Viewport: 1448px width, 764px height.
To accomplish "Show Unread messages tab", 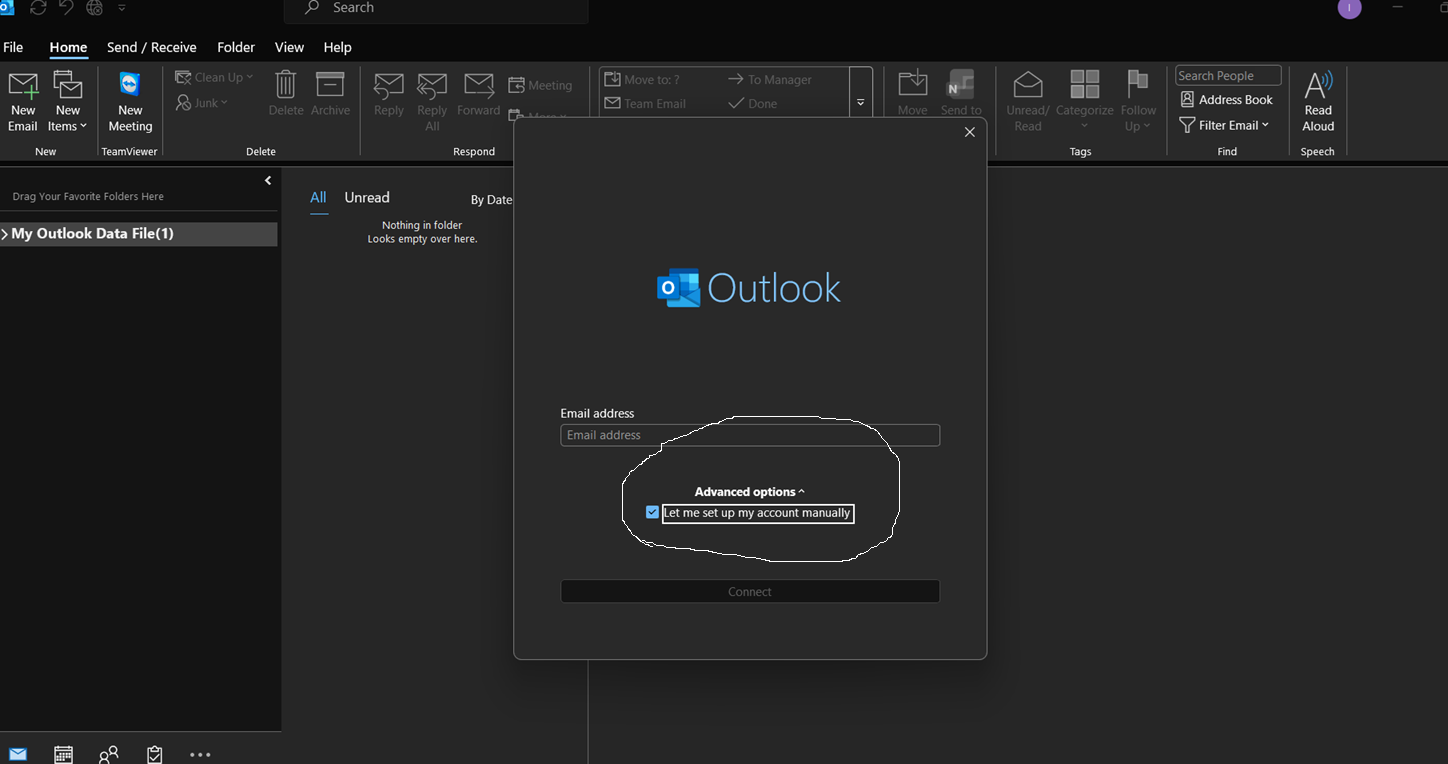I will 367,198.
